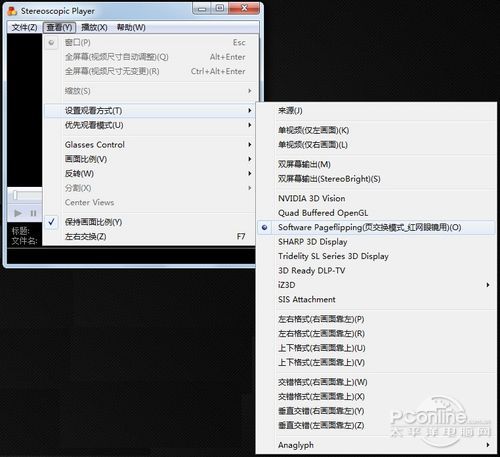Expand 分割(X) submenu
This screenshot has width=500, height=457.
coord(149,188)
